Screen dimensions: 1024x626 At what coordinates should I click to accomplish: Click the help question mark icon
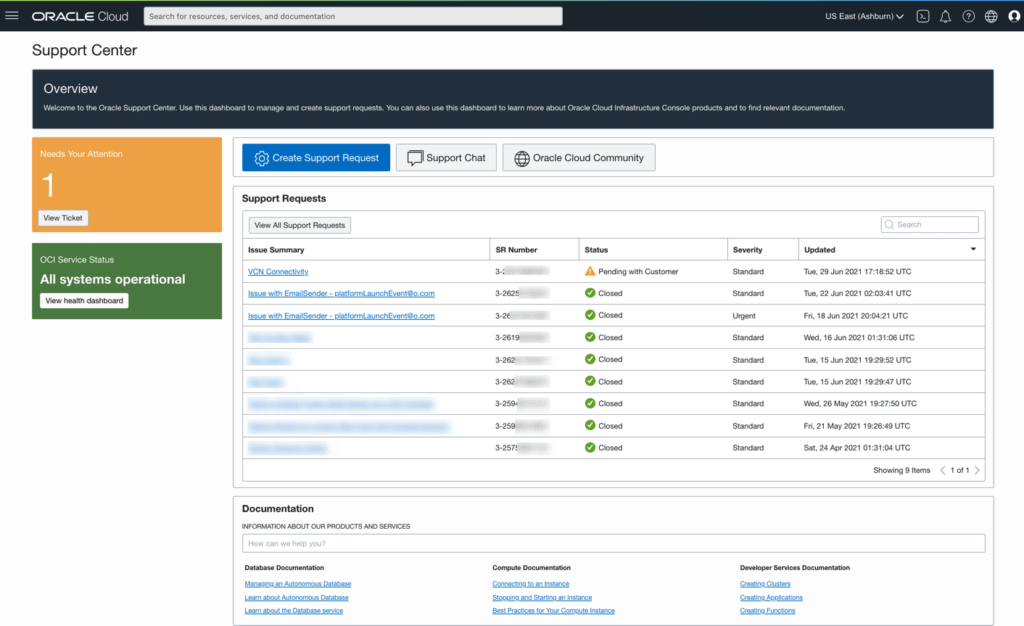tap(967, 16)
